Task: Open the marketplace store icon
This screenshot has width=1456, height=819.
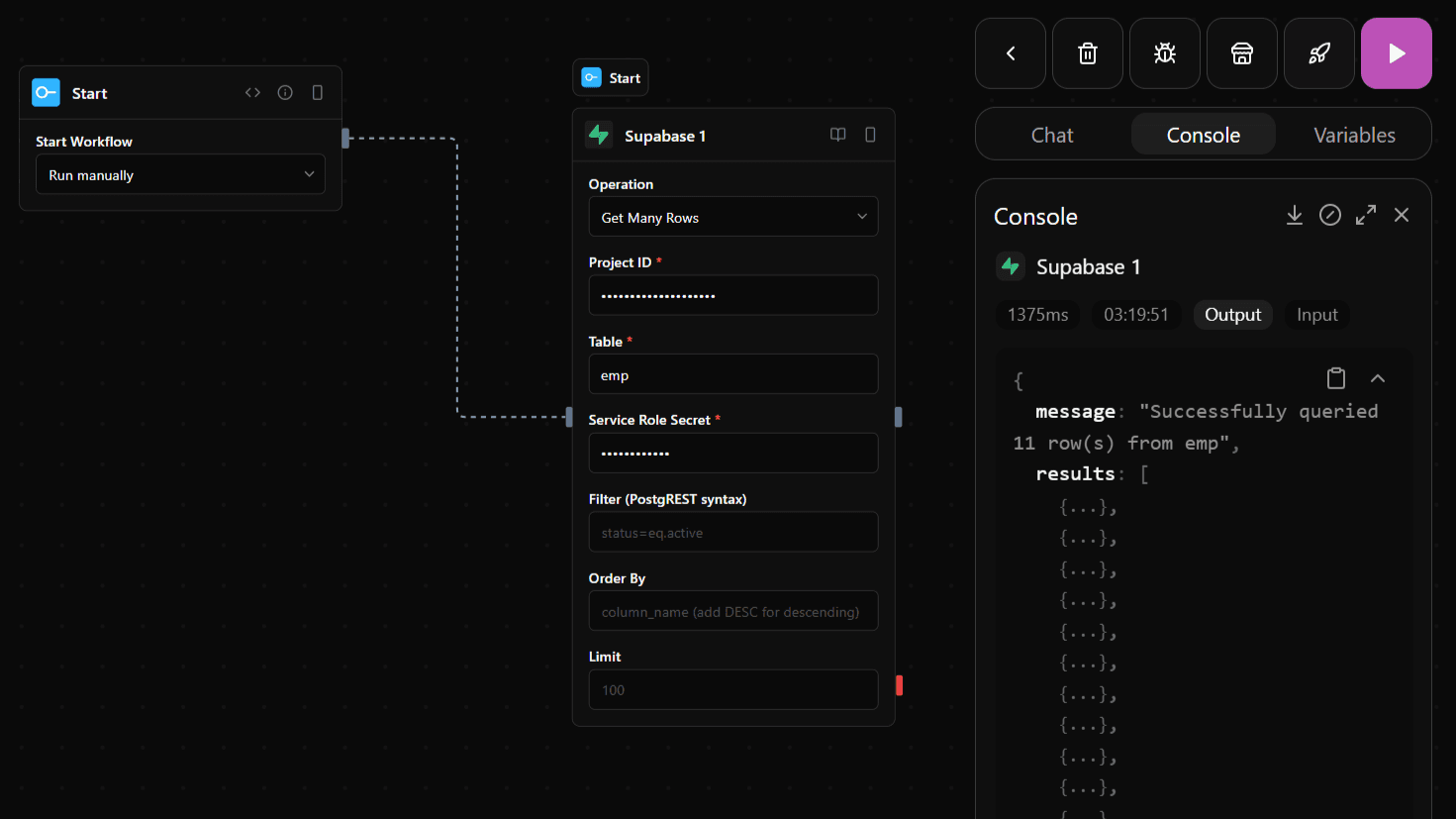Action: point(1241,53)
